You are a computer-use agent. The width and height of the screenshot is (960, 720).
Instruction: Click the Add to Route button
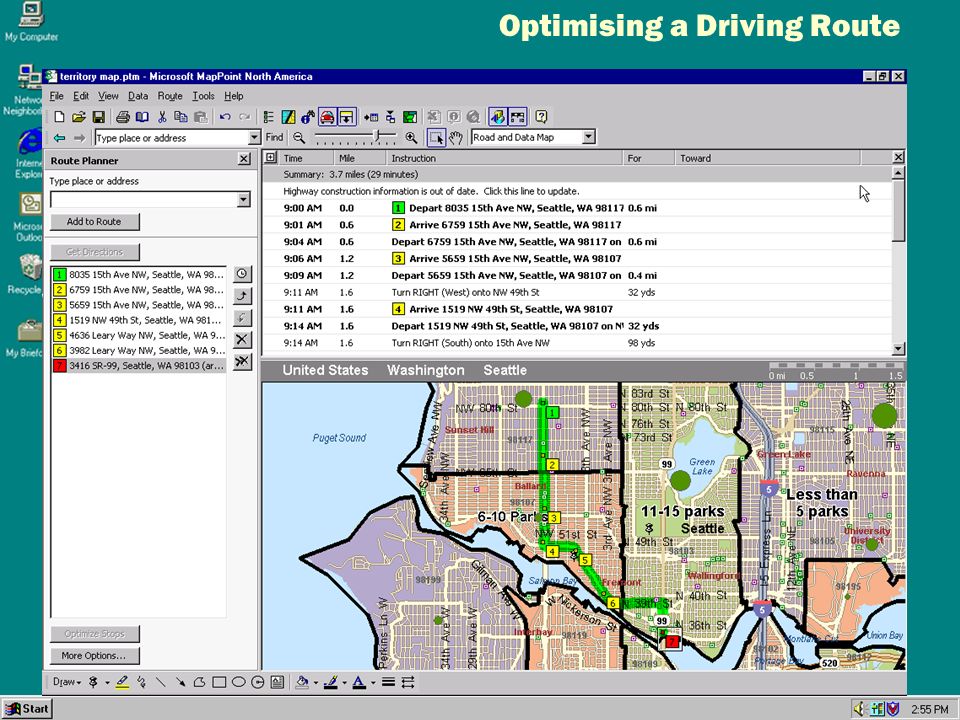click(94, 222)
